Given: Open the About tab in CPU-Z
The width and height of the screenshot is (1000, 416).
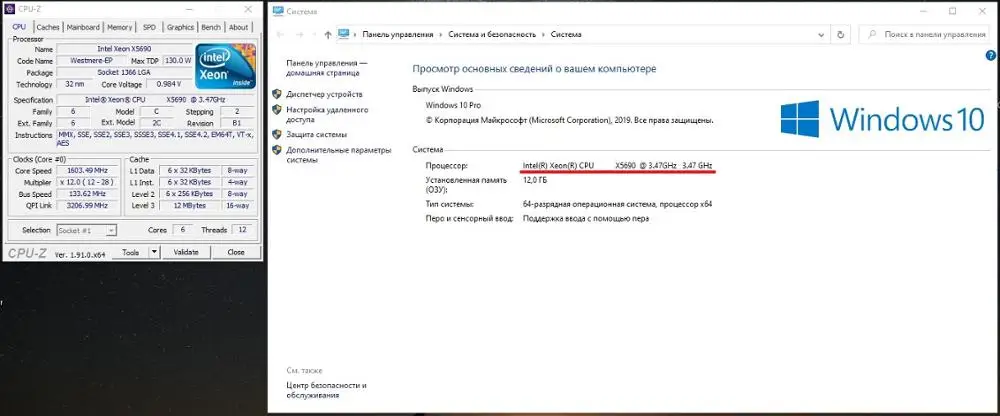Looking at the screenshot, I should click(x=239, y=27).
